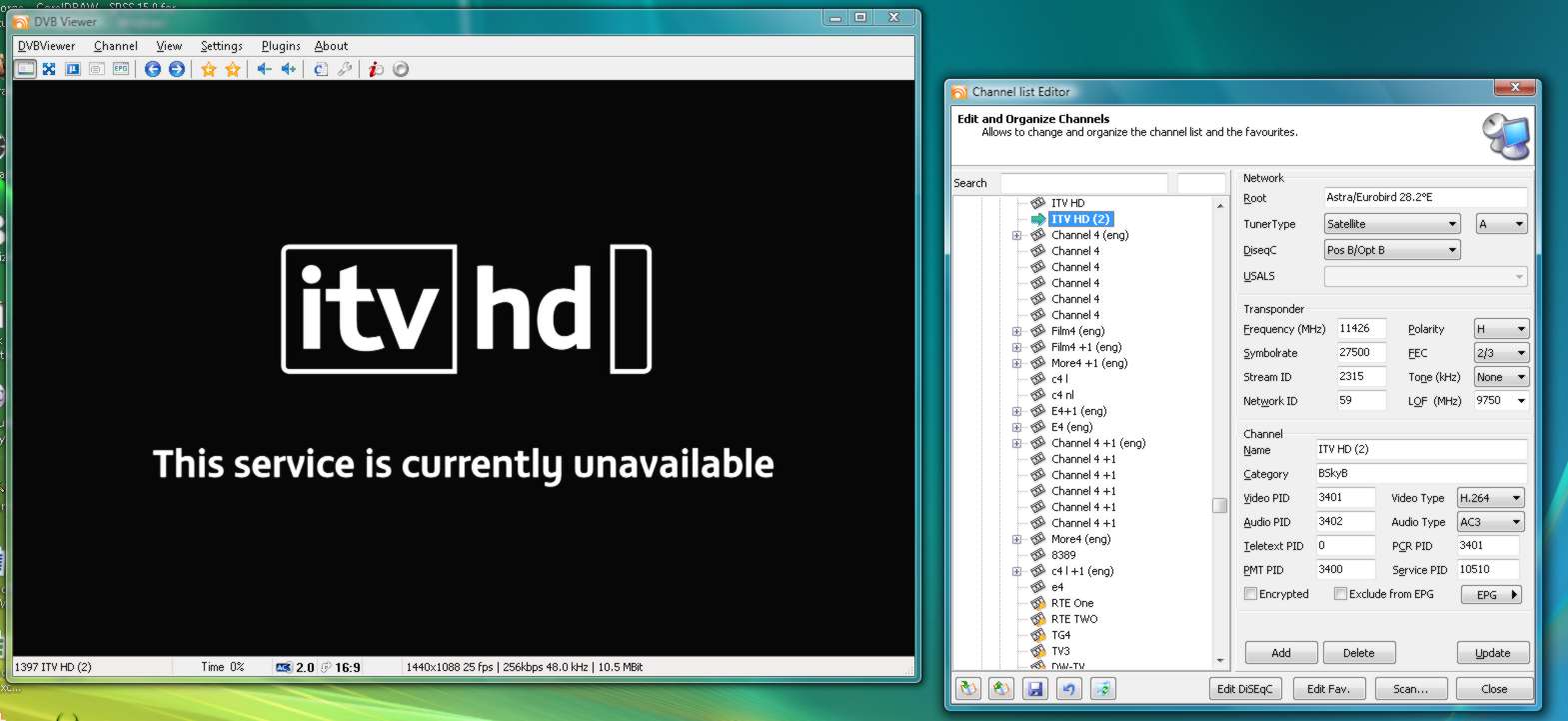Expand the More4 +1 (eng) tree node

[x=1016, y=364]
